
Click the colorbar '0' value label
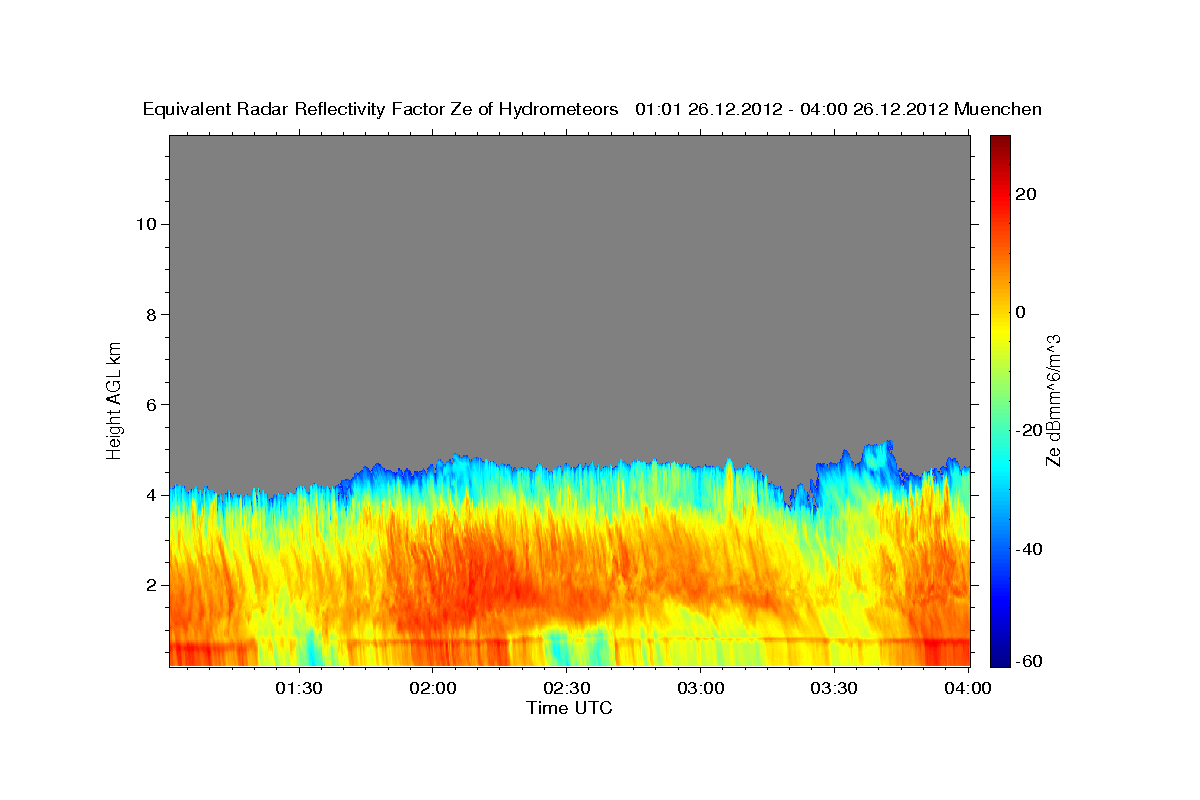pos(1020,312)
